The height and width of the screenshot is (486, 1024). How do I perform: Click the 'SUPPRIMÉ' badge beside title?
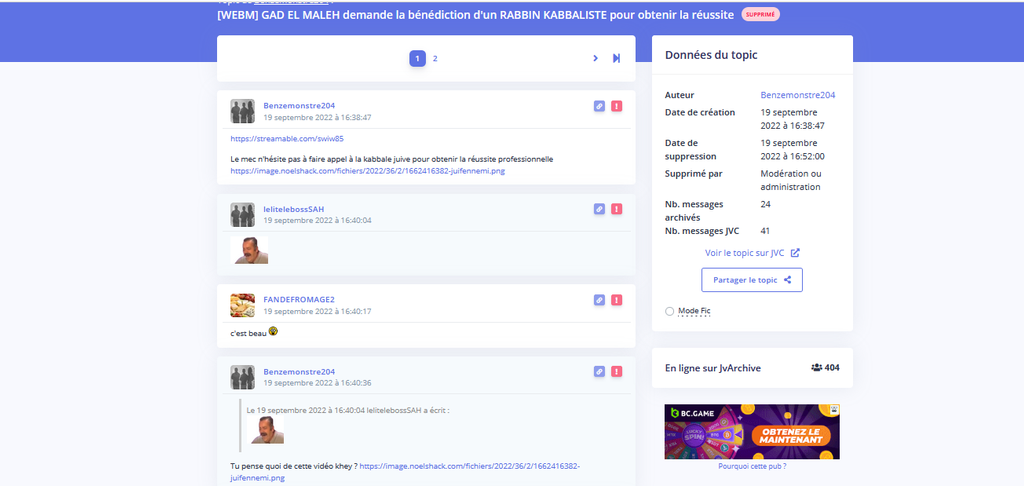point(760,14)
